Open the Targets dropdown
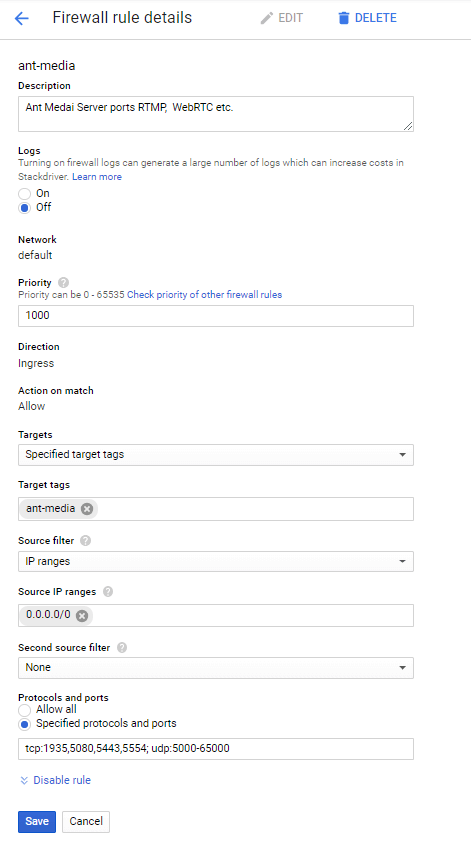 click(216, 455)
